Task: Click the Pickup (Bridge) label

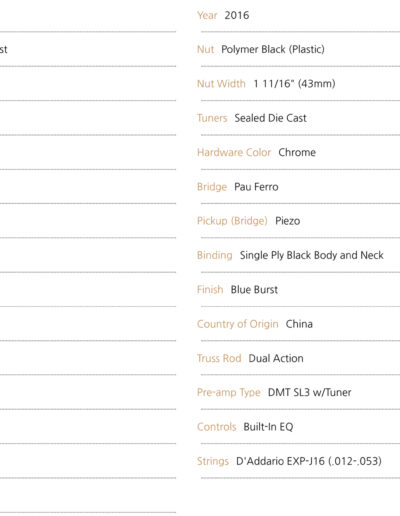Action: 232,221
